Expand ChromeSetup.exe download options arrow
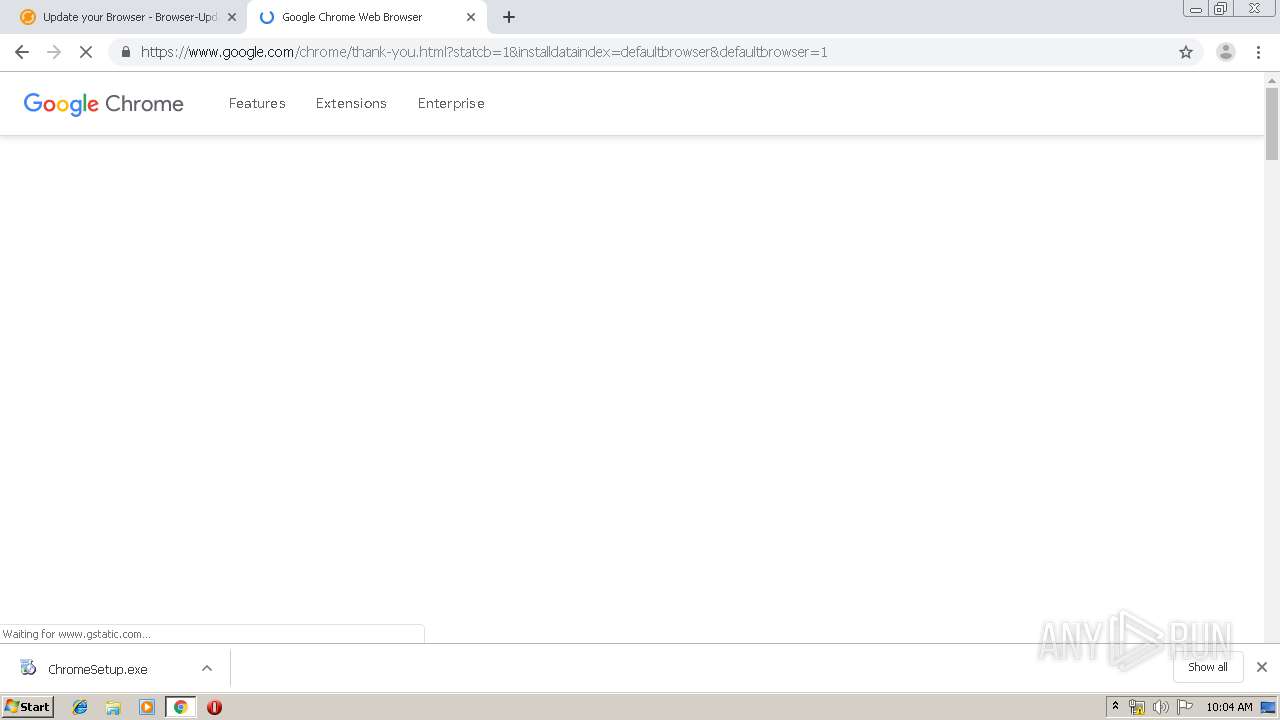Screen dimensions: 1280x720 207,668
